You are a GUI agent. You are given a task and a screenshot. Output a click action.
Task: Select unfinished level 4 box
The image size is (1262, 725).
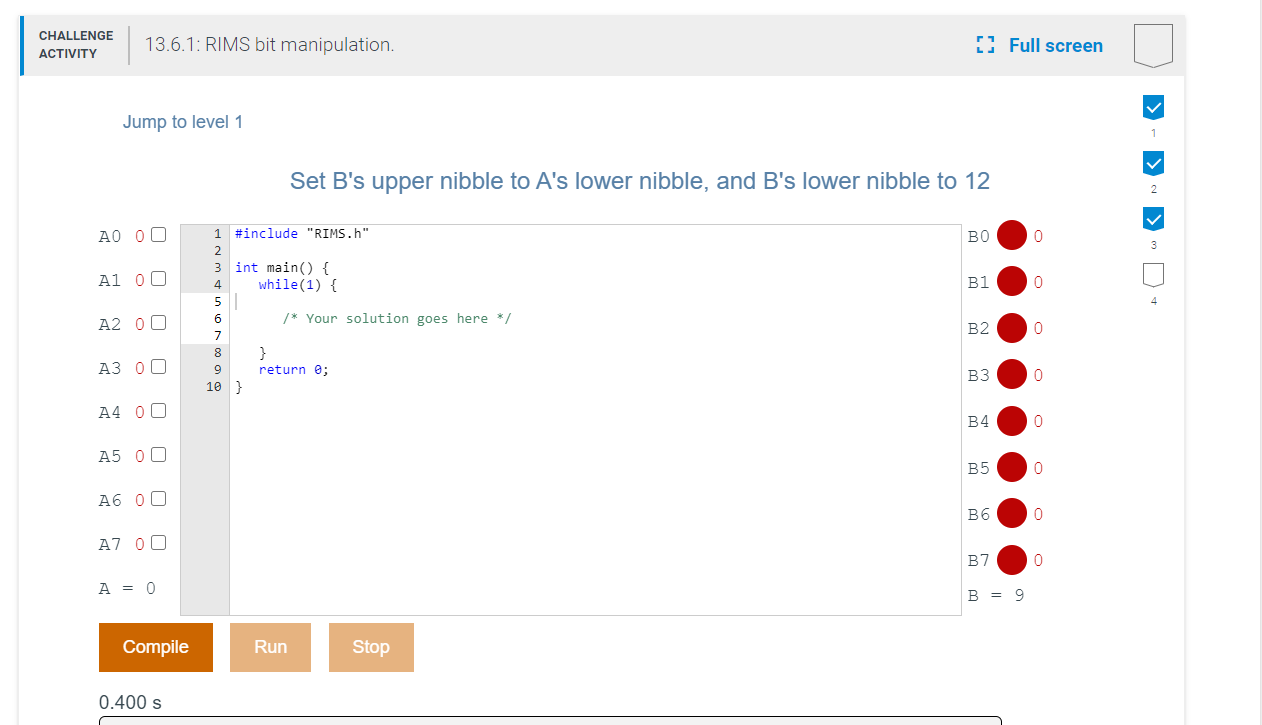coord(1153,274)
